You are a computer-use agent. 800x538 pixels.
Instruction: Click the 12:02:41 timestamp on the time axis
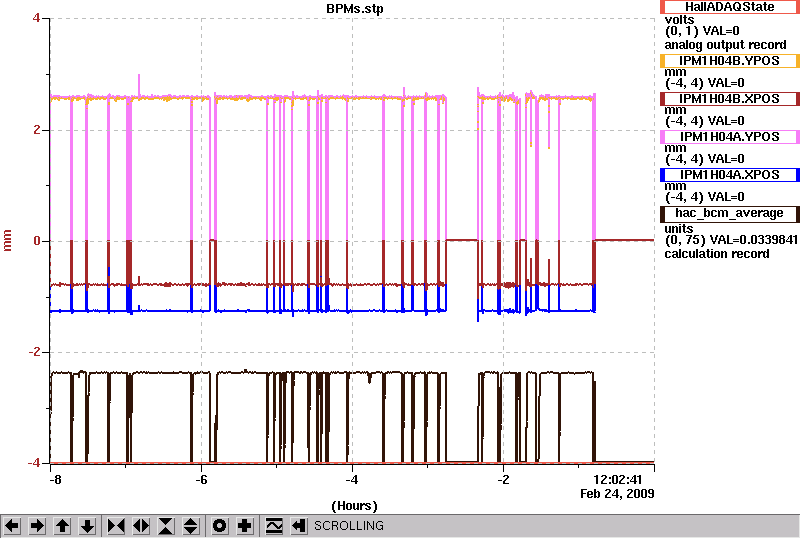617,480
